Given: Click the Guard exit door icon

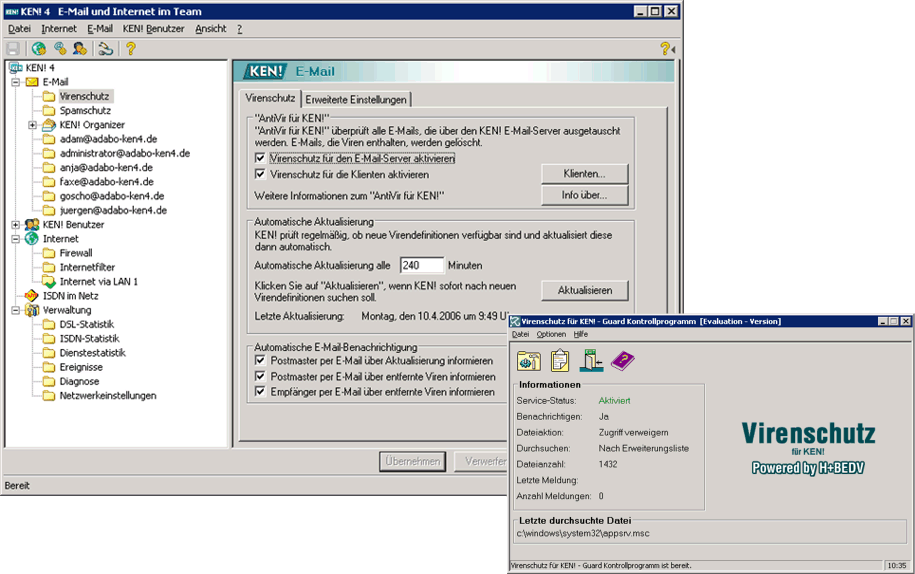Looking at the screenshot, I should (591, 360).
